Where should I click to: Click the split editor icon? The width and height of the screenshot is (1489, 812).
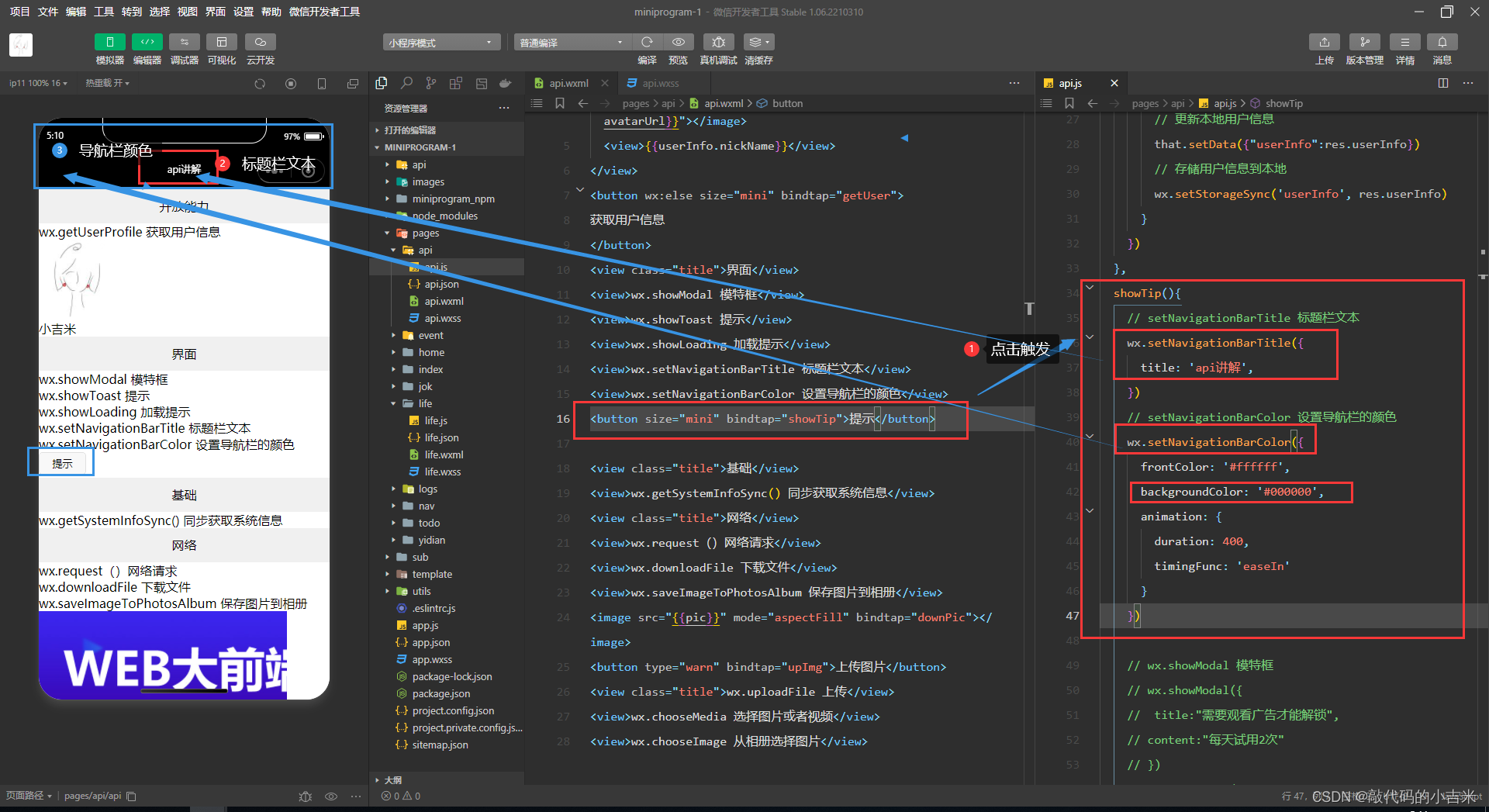click(x=1443, y=83)
